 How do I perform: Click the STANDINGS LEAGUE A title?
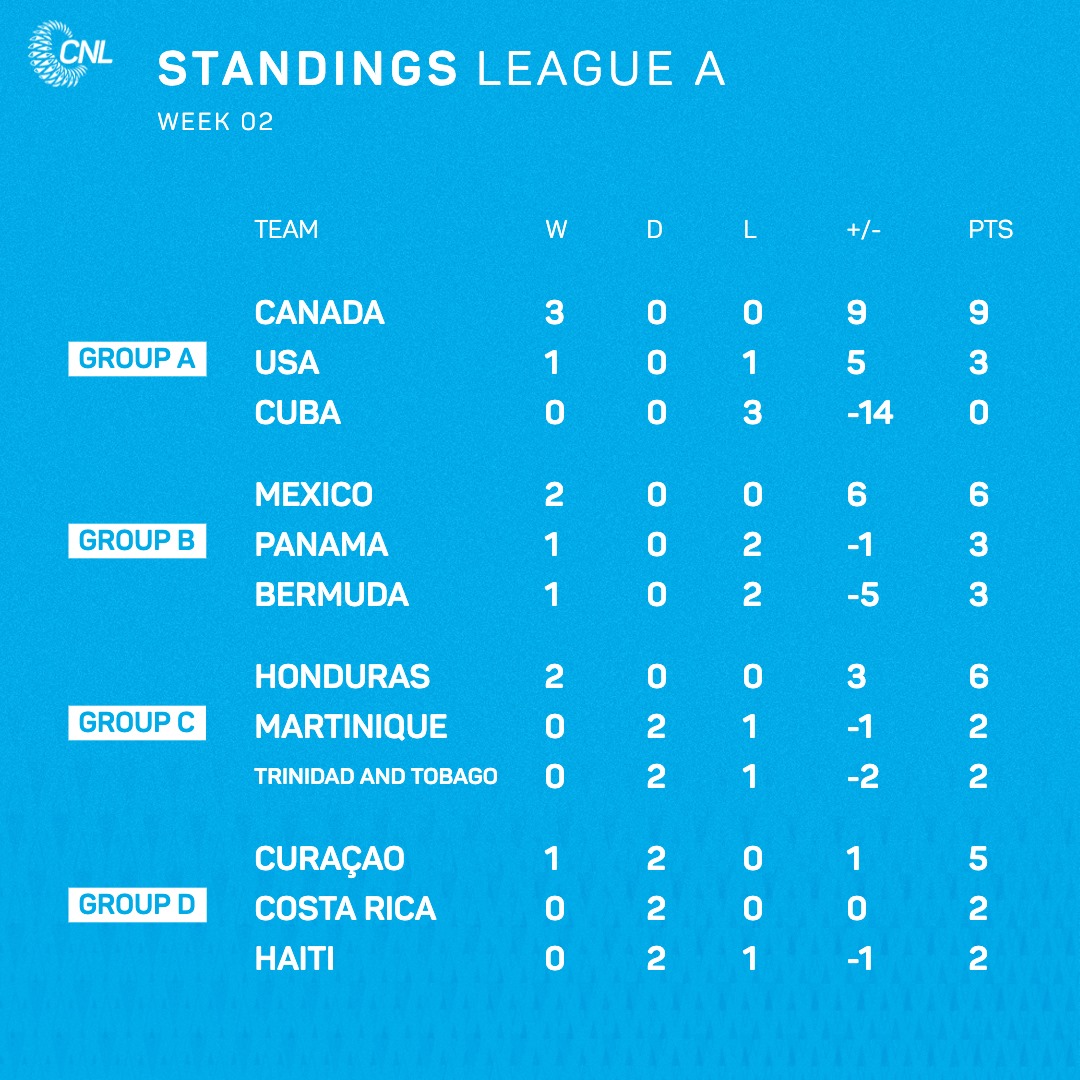click(x=442, y=69)
